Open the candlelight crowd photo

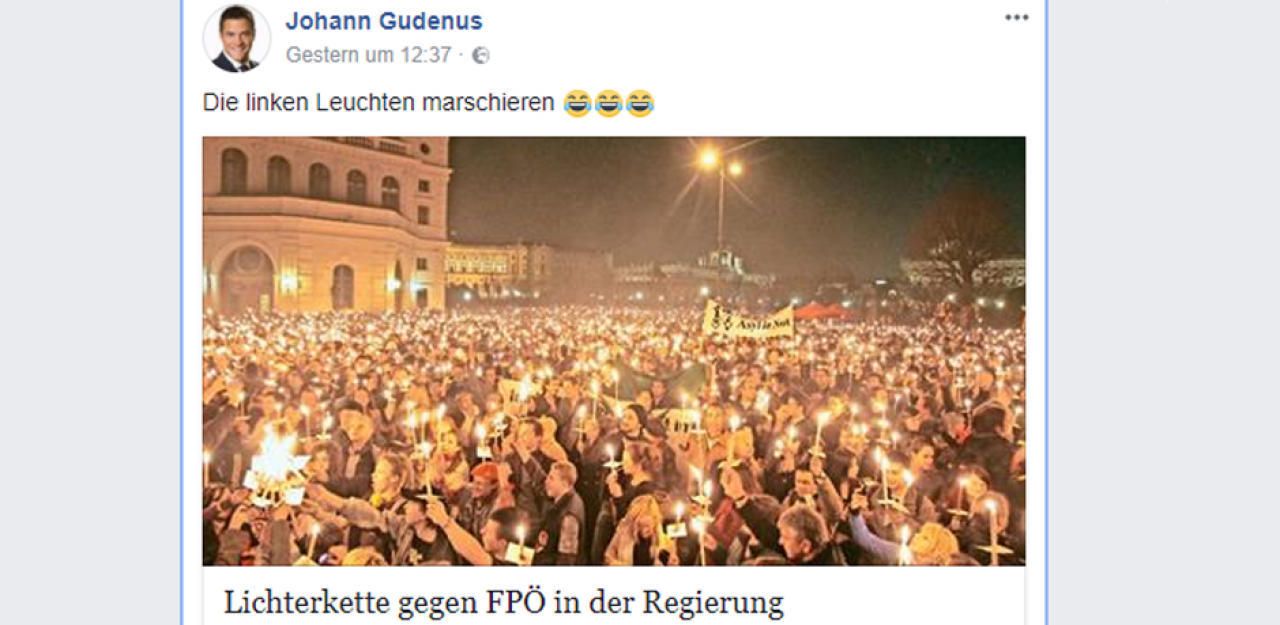614,351
